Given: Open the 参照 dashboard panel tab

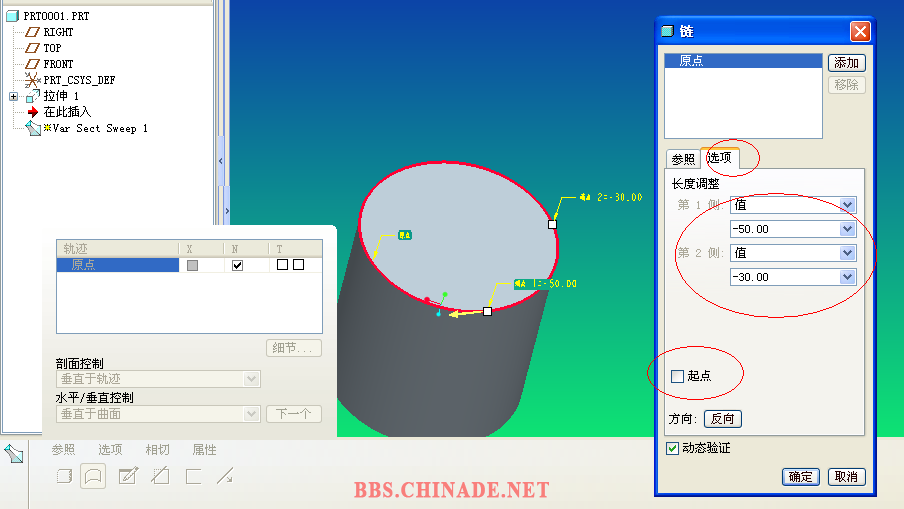Looking at the screenshot, I should (x=63, y=450).
